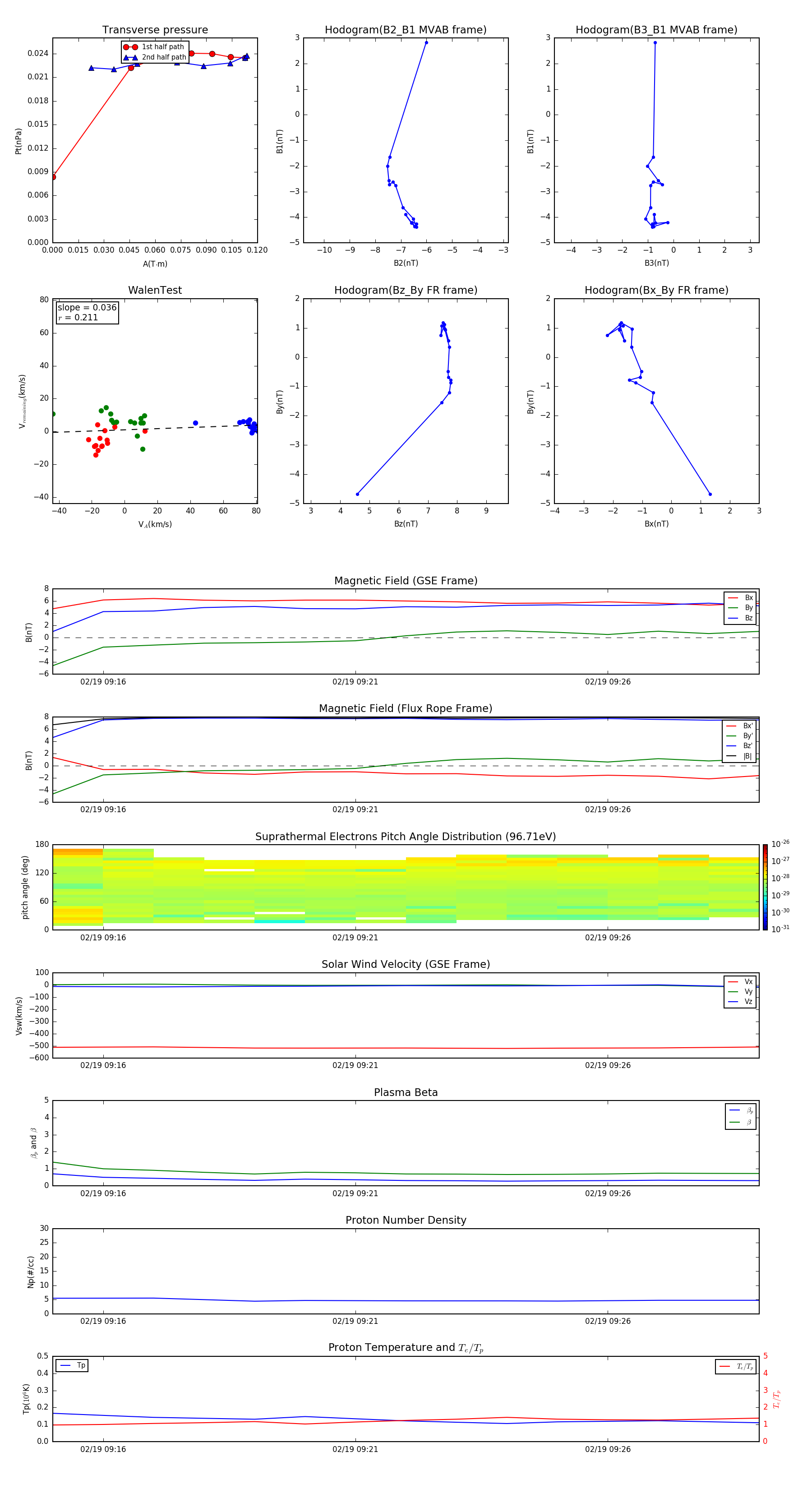The width and height of the screenshot is (812, 1489).
Task: Click the first red point of transverse pressure curve
Action: [53, 177]
